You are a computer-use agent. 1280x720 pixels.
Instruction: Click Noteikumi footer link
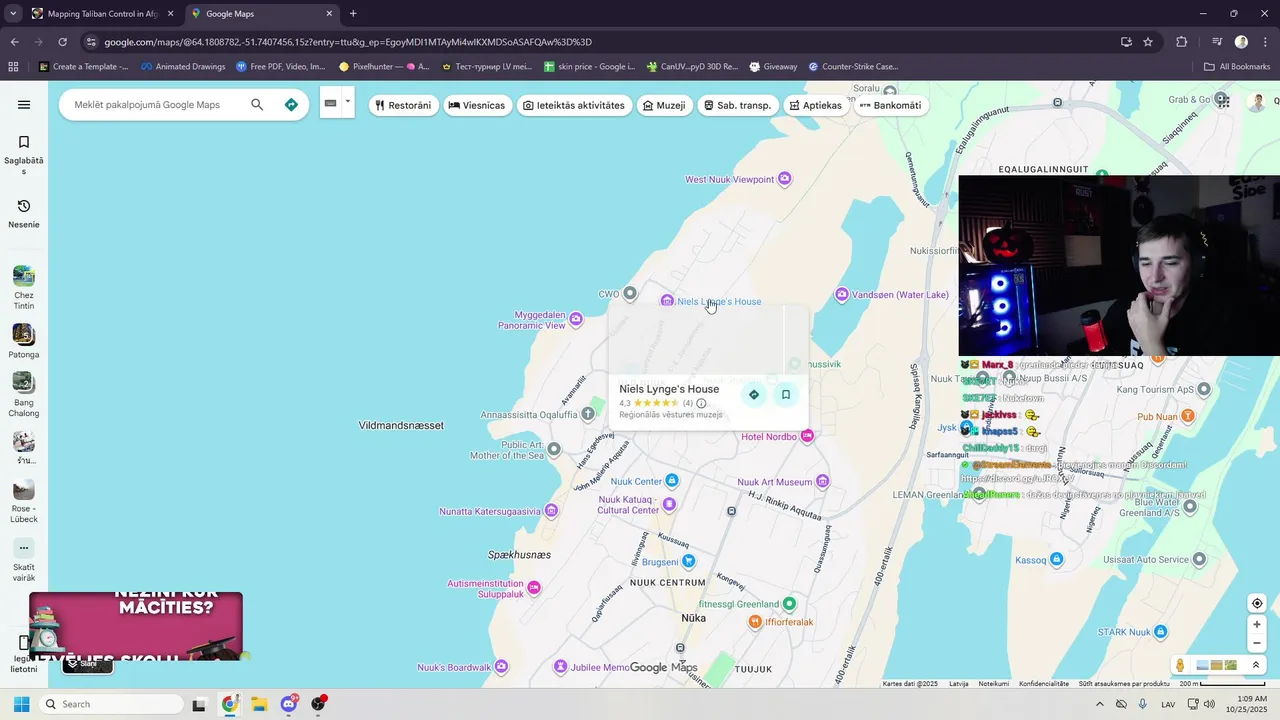993,684
